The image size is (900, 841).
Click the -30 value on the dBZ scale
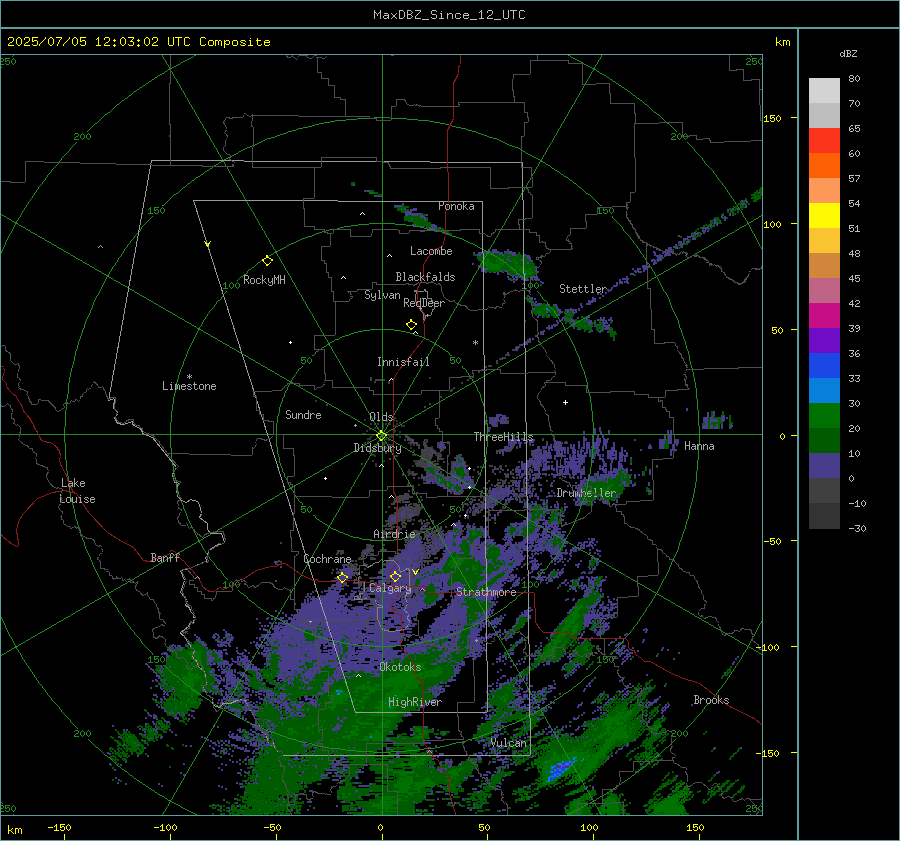click(x=857, y=528)
